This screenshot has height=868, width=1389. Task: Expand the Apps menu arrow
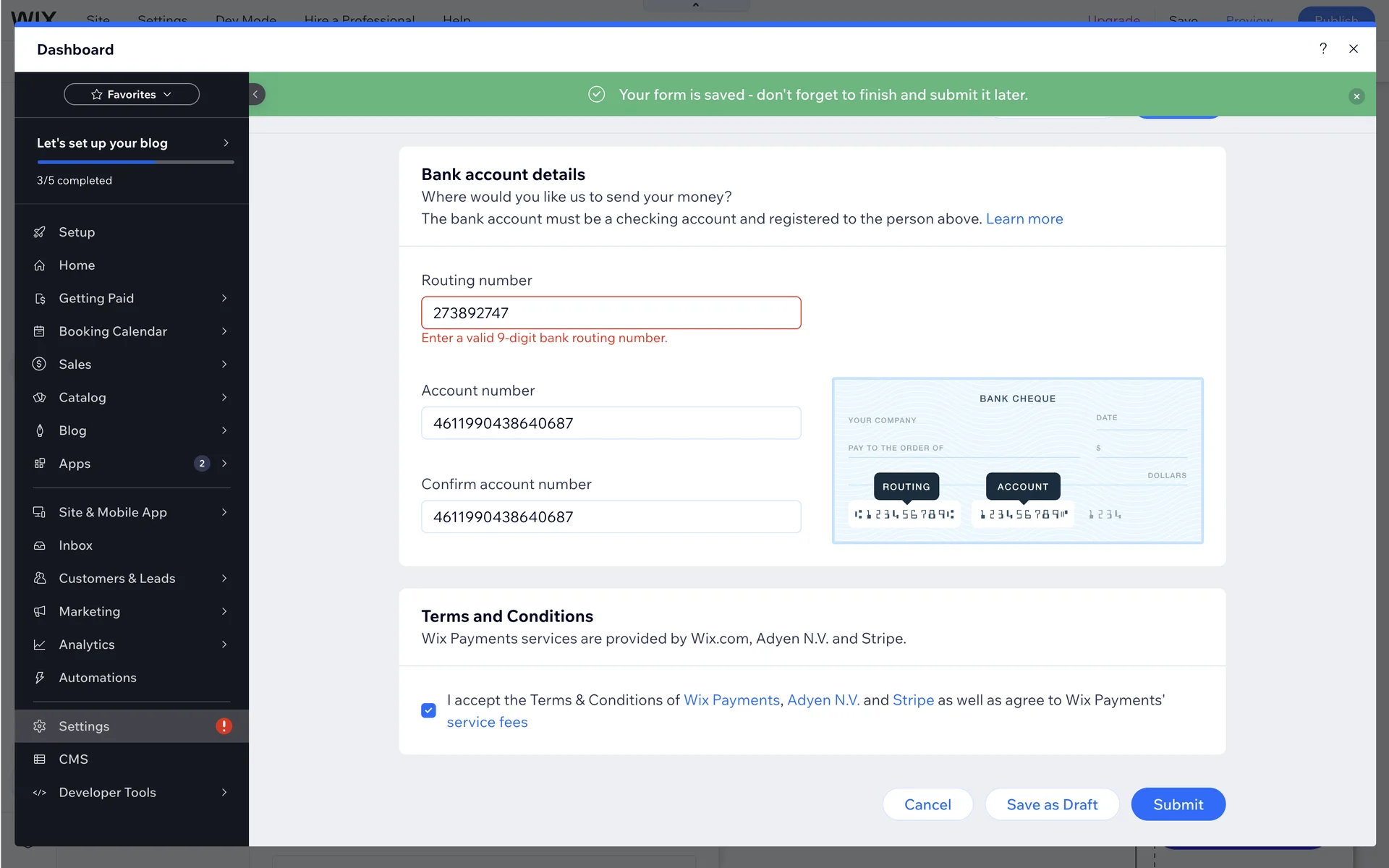224,464
